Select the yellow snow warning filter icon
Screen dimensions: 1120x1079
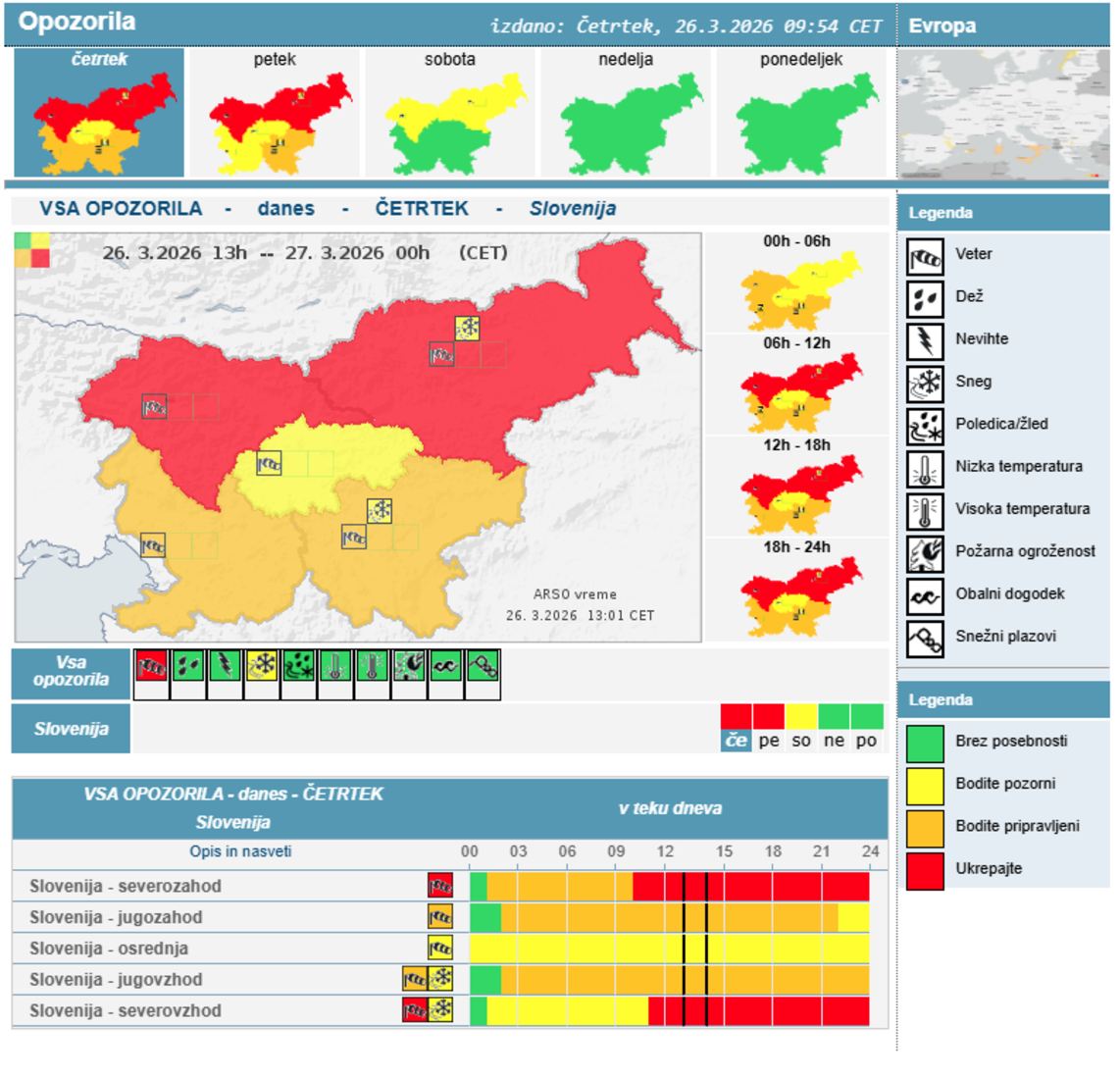[263, 666]
